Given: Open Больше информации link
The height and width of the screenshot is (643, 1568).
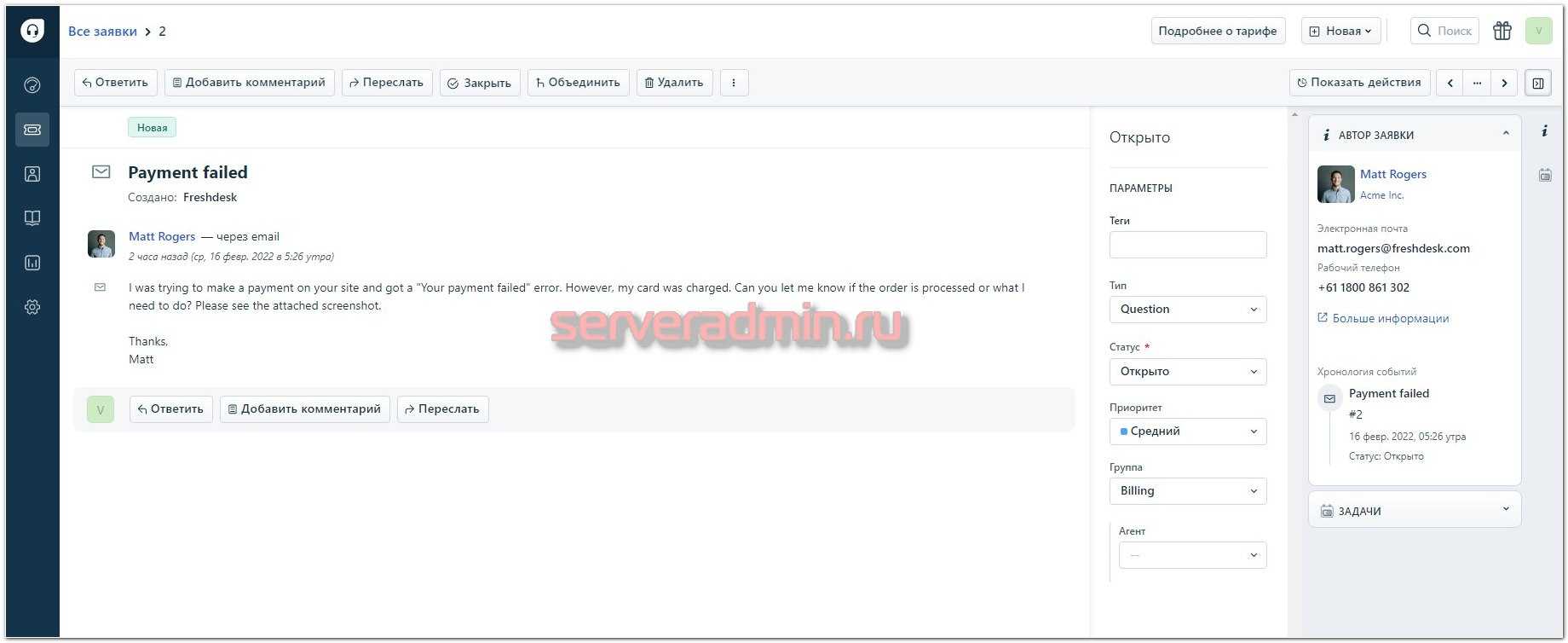Looking at the screenshot, I should [x=1390, y=318].
